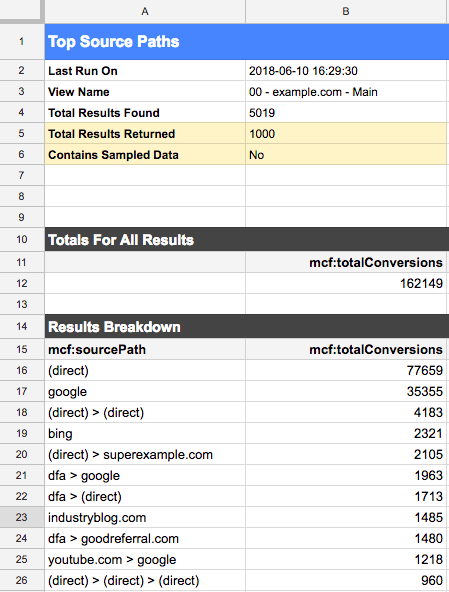Click the select-all corner box
This screenshot has height=592, width=449.
tap(22, 11)
